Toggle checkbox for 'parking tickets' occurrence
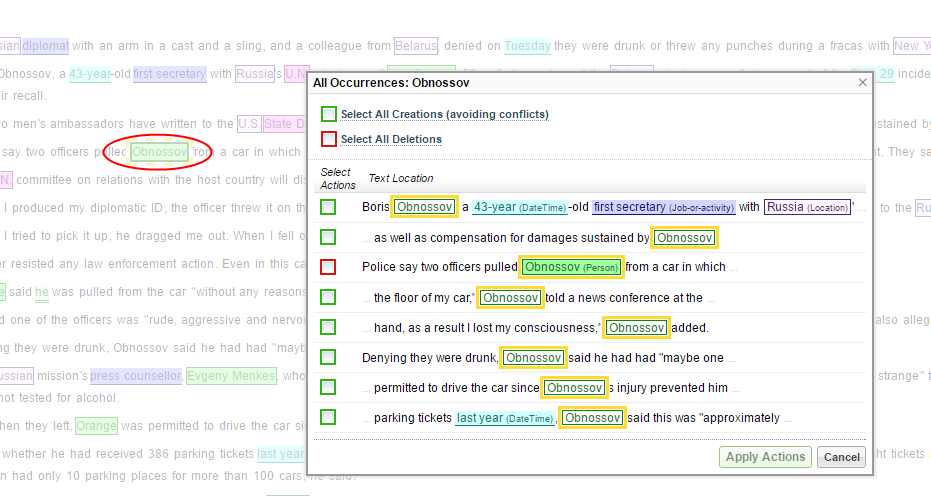Image resolution: width=931 pixels, height=496 pixels. 328,417
